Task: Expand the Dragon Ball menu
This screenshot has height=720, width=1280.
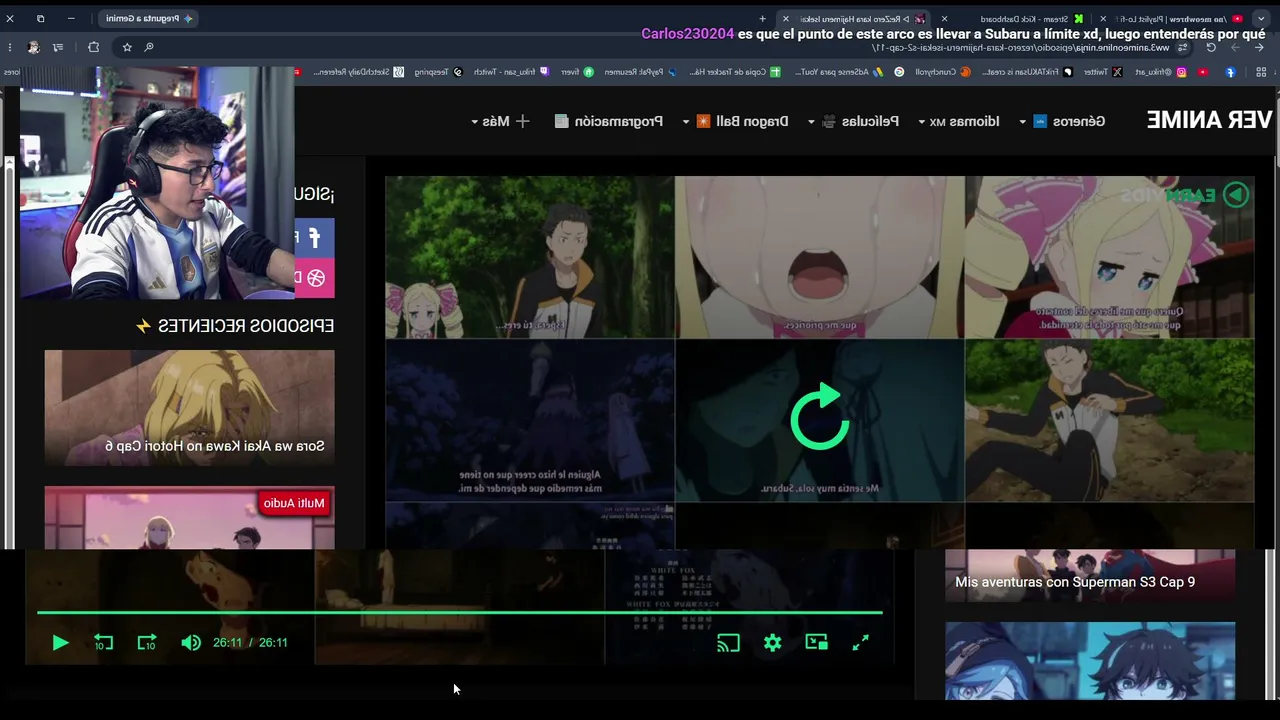Action: (x=736, y=121)
